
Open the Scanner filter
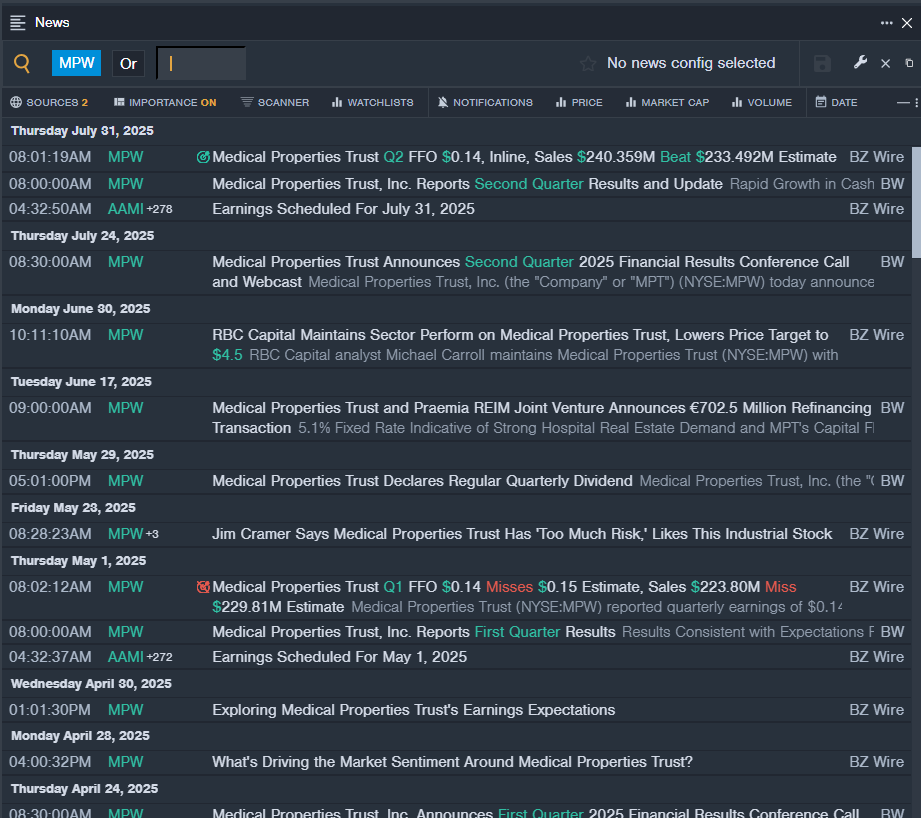pos(275,103)
